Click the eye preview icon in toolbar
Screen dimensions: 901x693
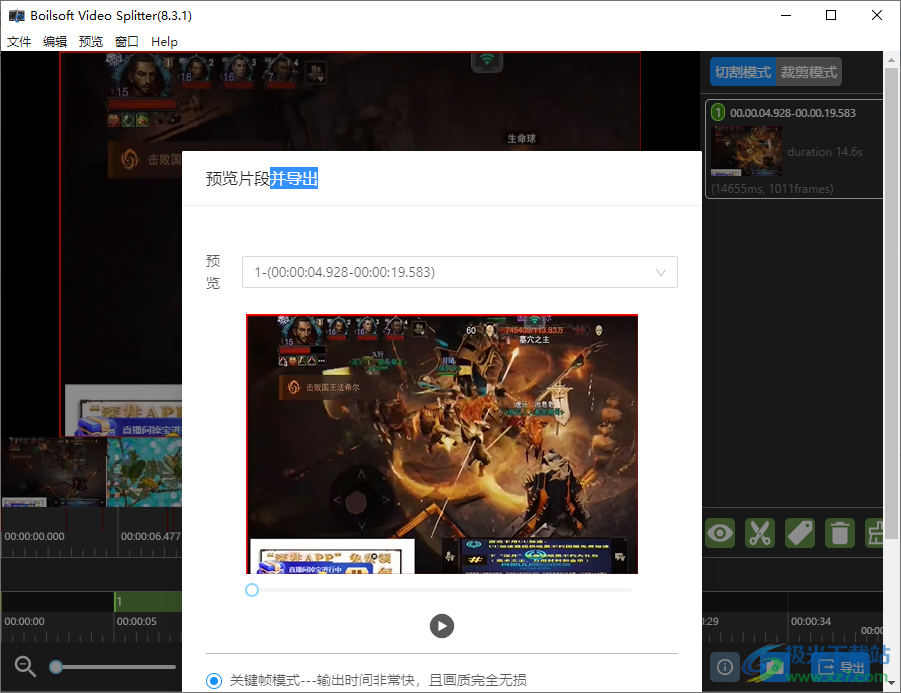(x=720, y=533)
